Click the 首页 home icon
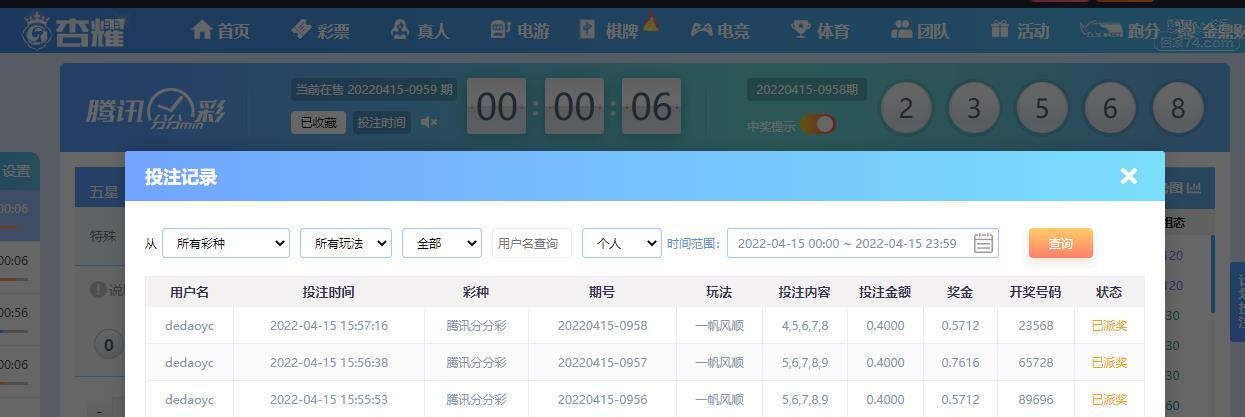The height and width of the screenshot is (417, 1245). click(x=202, y=30)
